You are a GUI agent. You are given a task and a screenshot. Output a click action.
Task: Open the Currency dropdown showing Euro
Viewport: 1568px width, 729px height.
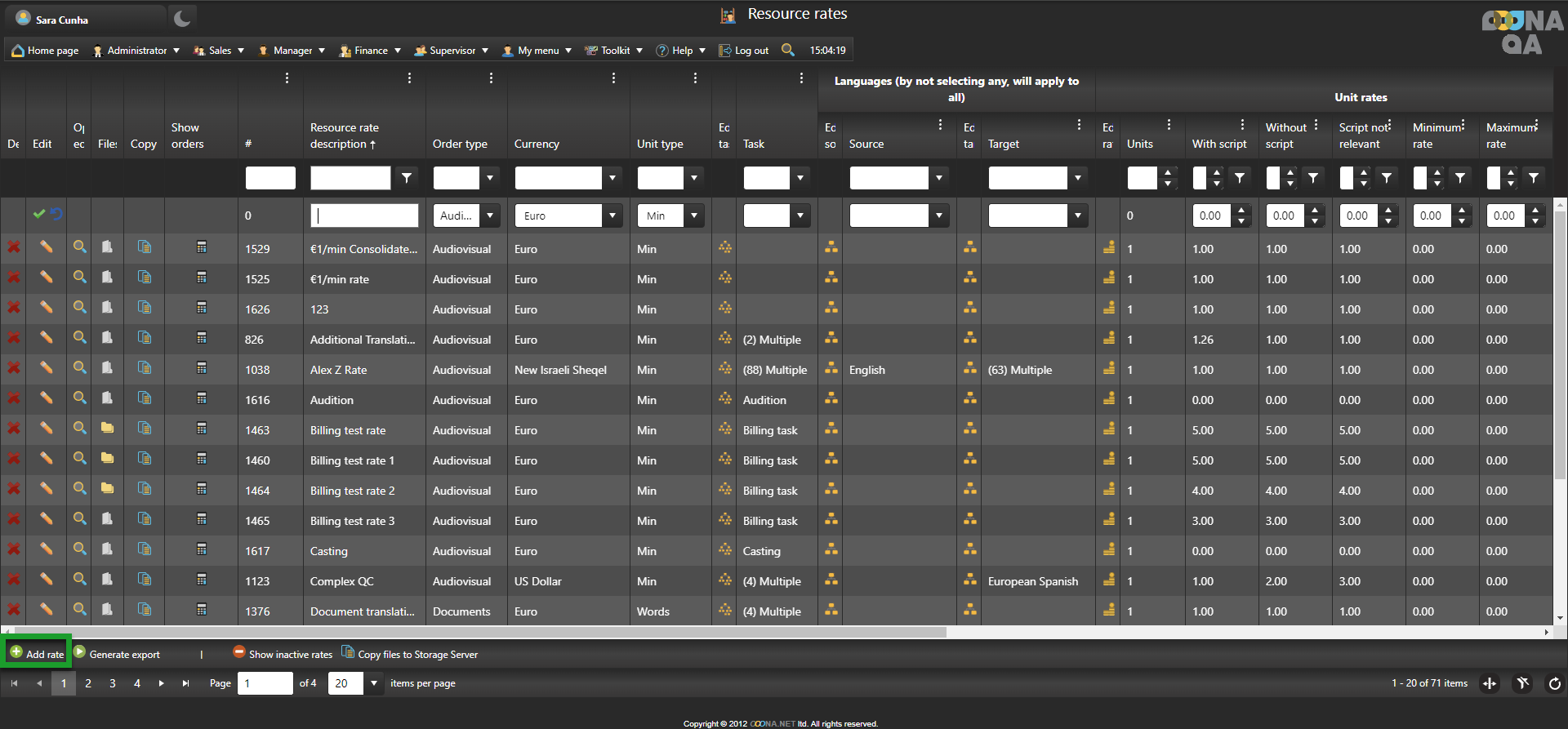point(612,216)
